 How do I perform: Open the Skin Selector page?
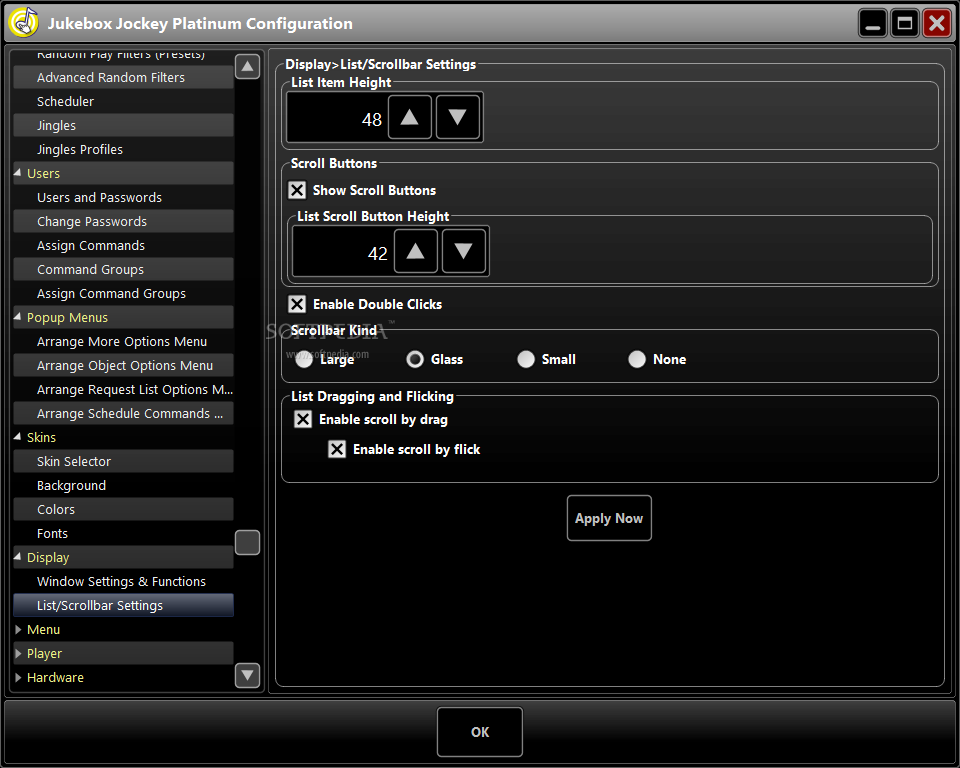[x=123, y=461]
